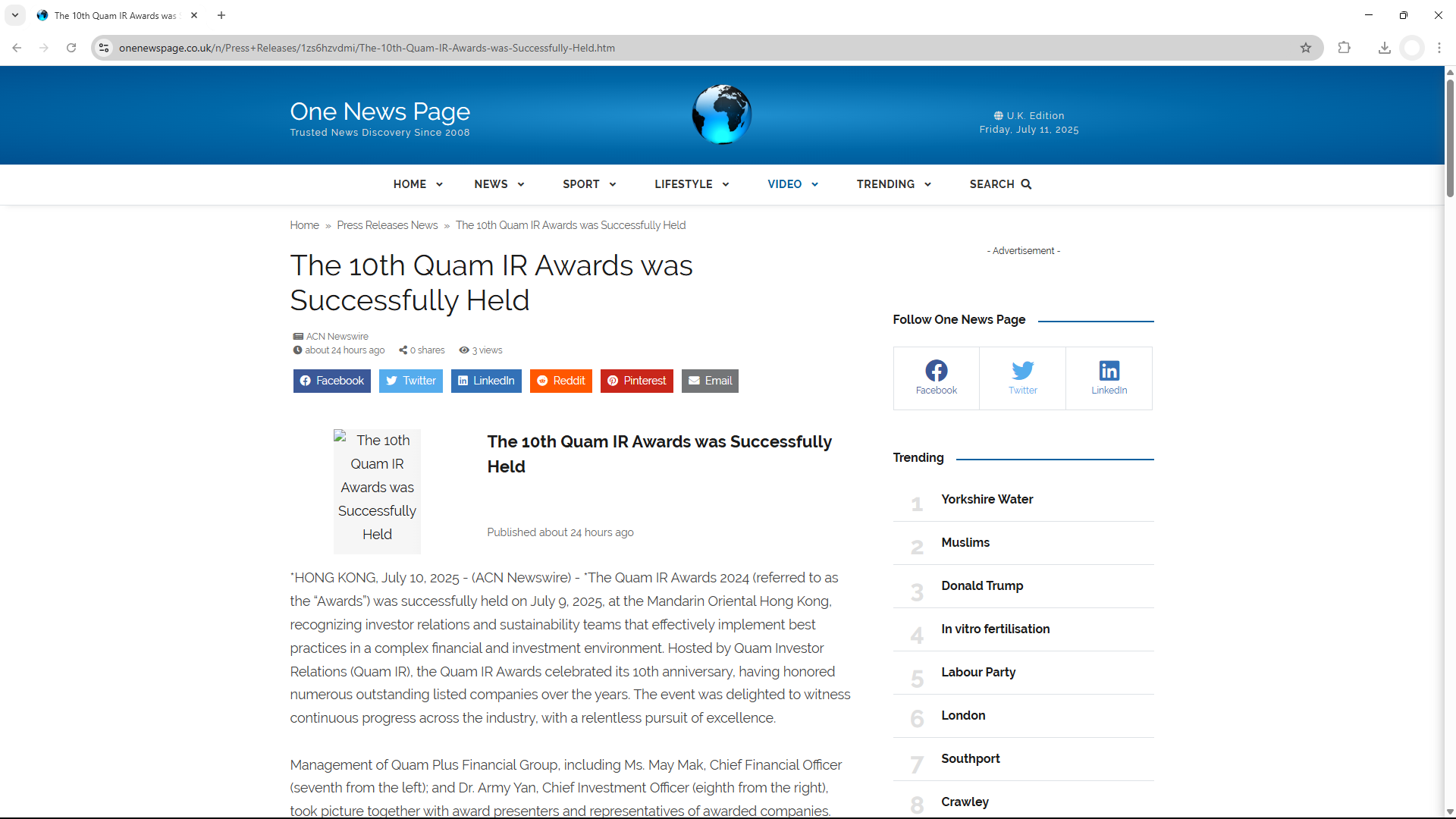Click the browser back arrow

pos(17,48)
